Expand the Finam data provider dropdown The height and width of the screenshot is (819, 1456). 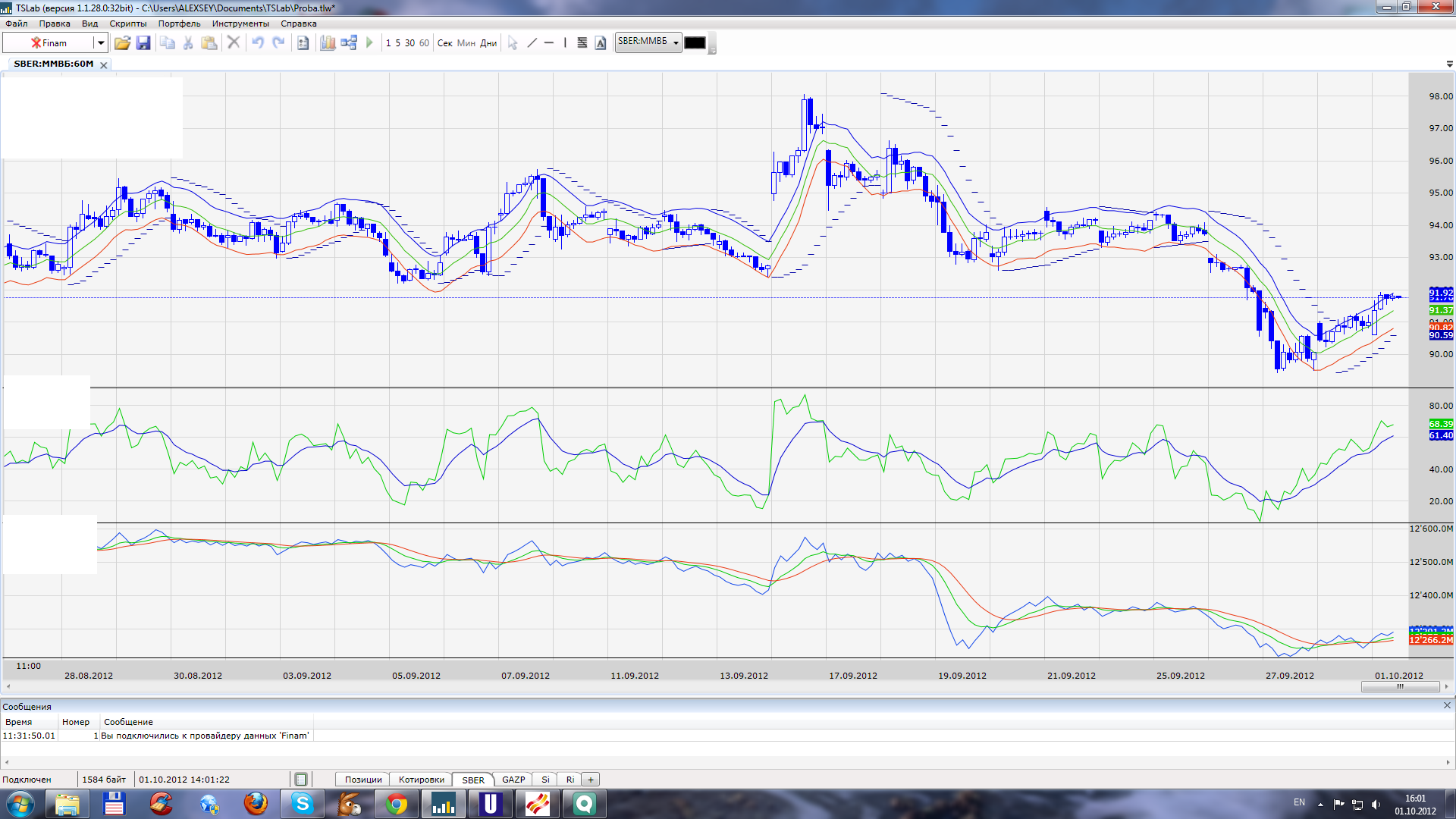pos(100,43)
